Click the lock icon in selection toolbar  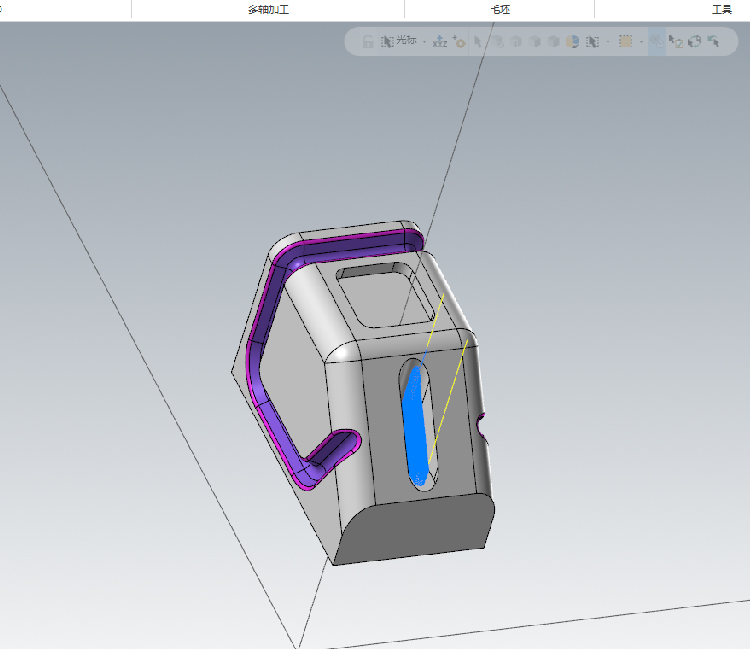pos(368,42)
